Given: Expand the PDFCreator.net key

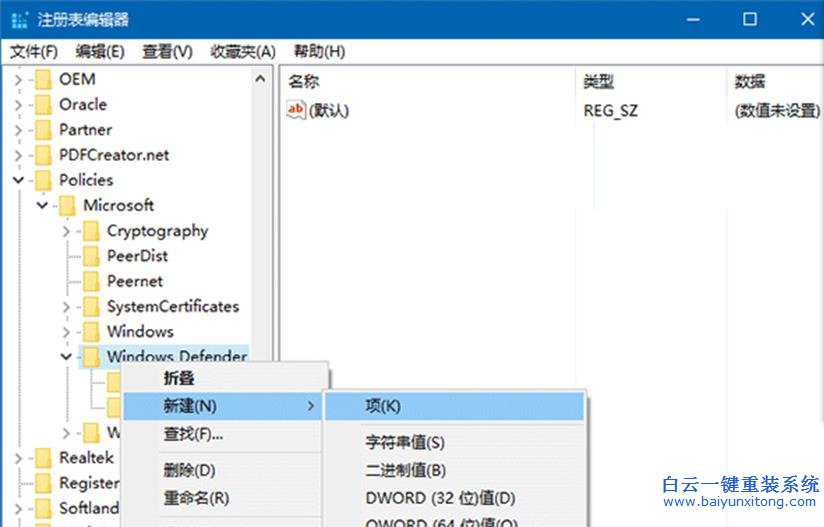Looking at the screenshot, I should click(18, 155).
